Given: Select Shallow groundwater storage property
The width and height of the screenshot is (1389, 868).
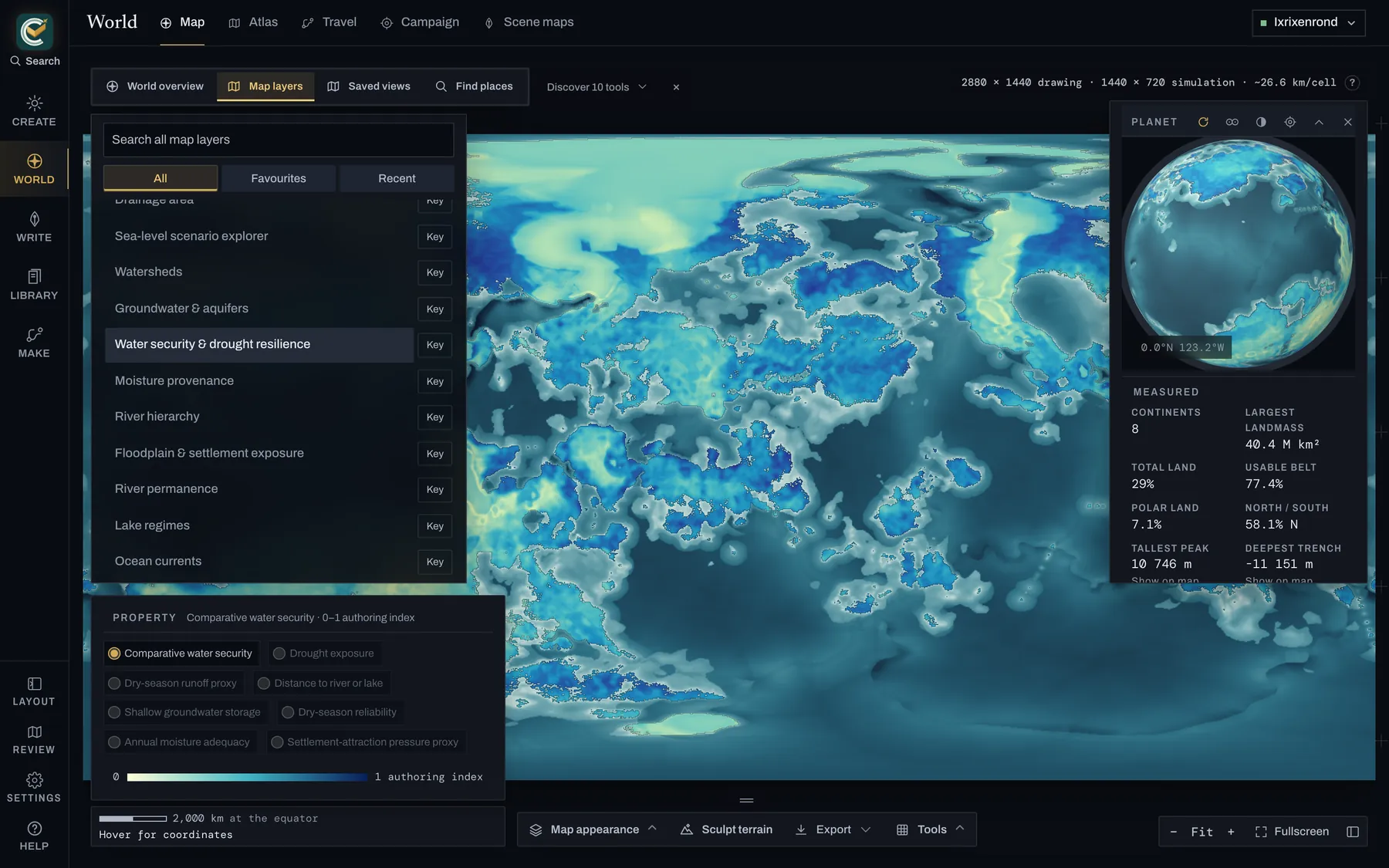Looking at the screenshot, I should (184, 712).
